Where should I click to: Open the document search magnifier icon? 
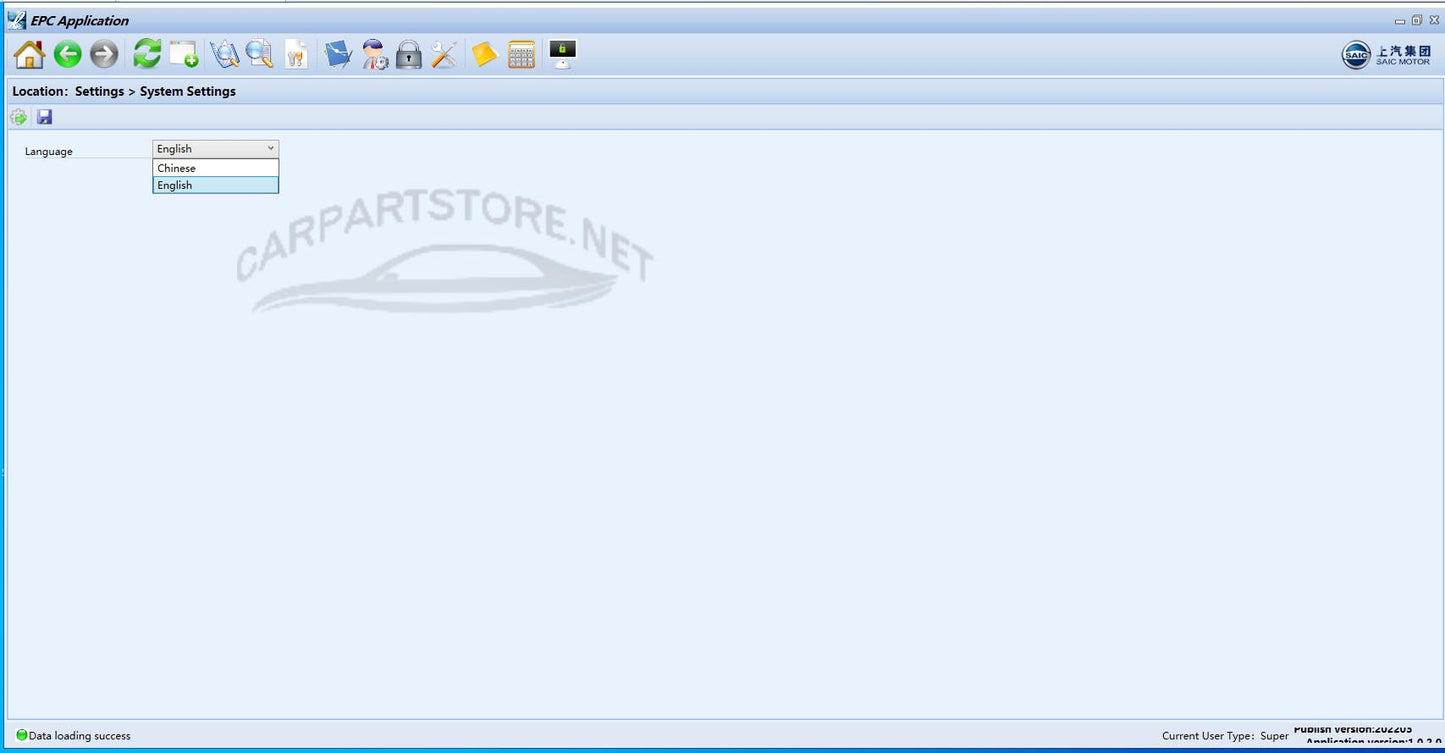point(260,54)
